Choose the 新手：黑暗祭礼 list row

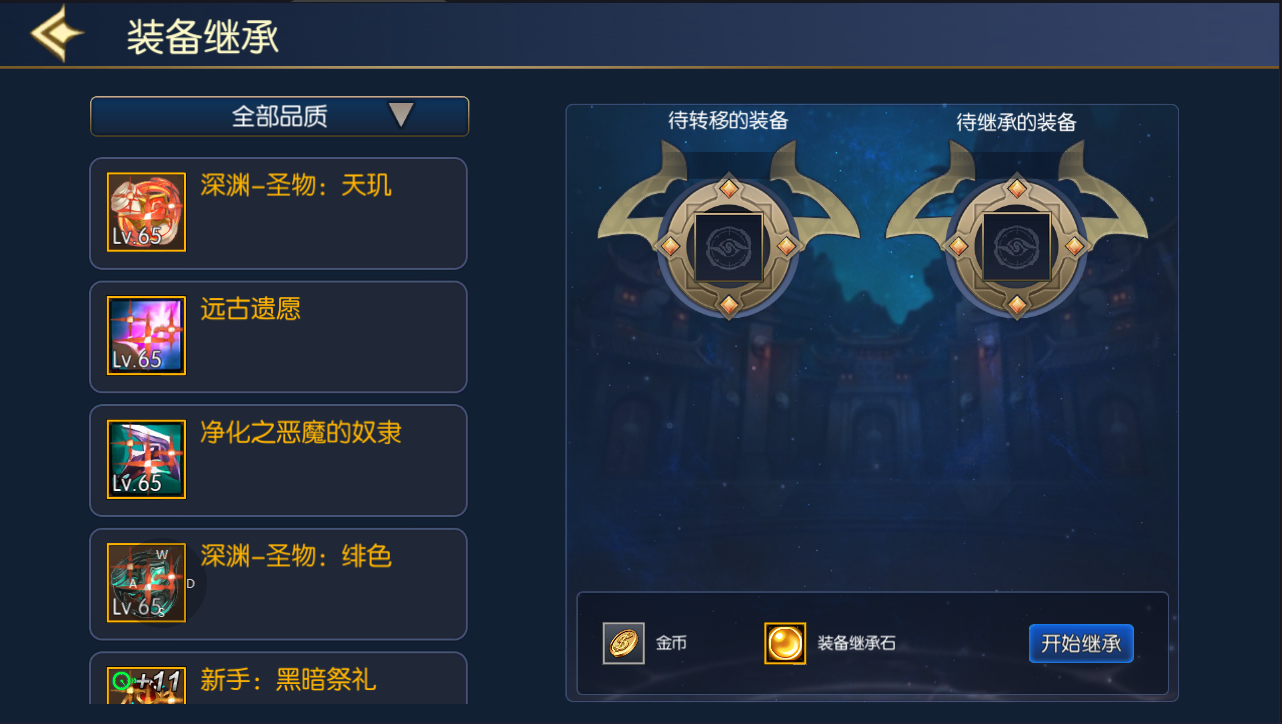(x=279, y=678)
